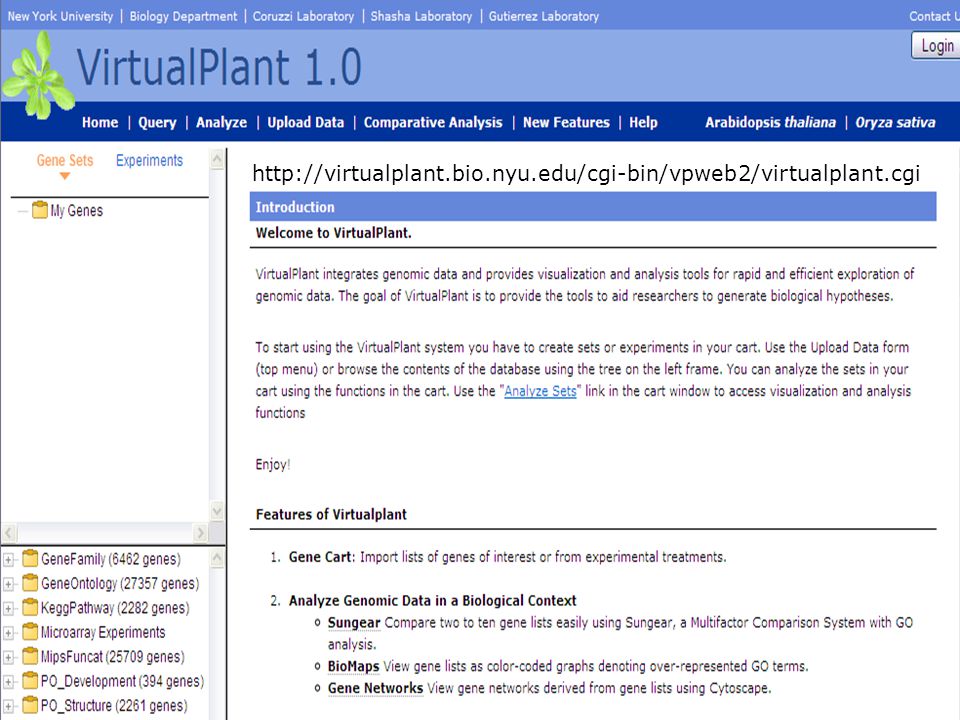Click the Features of Virtualplant heading
960x720 pixels.
[331, 514]
